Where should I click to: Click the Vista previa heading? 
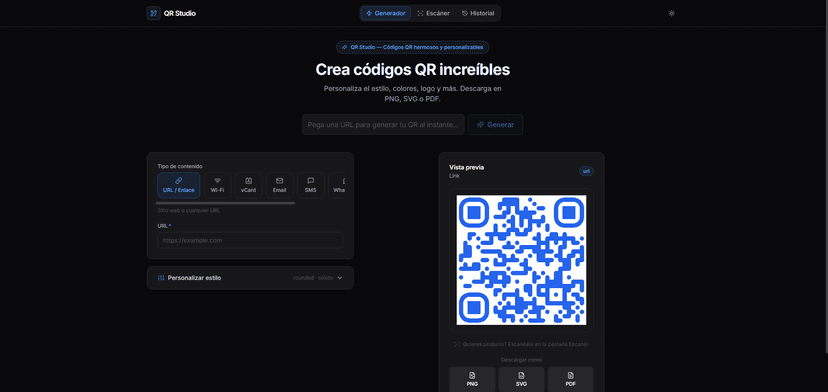pos(466,167)
